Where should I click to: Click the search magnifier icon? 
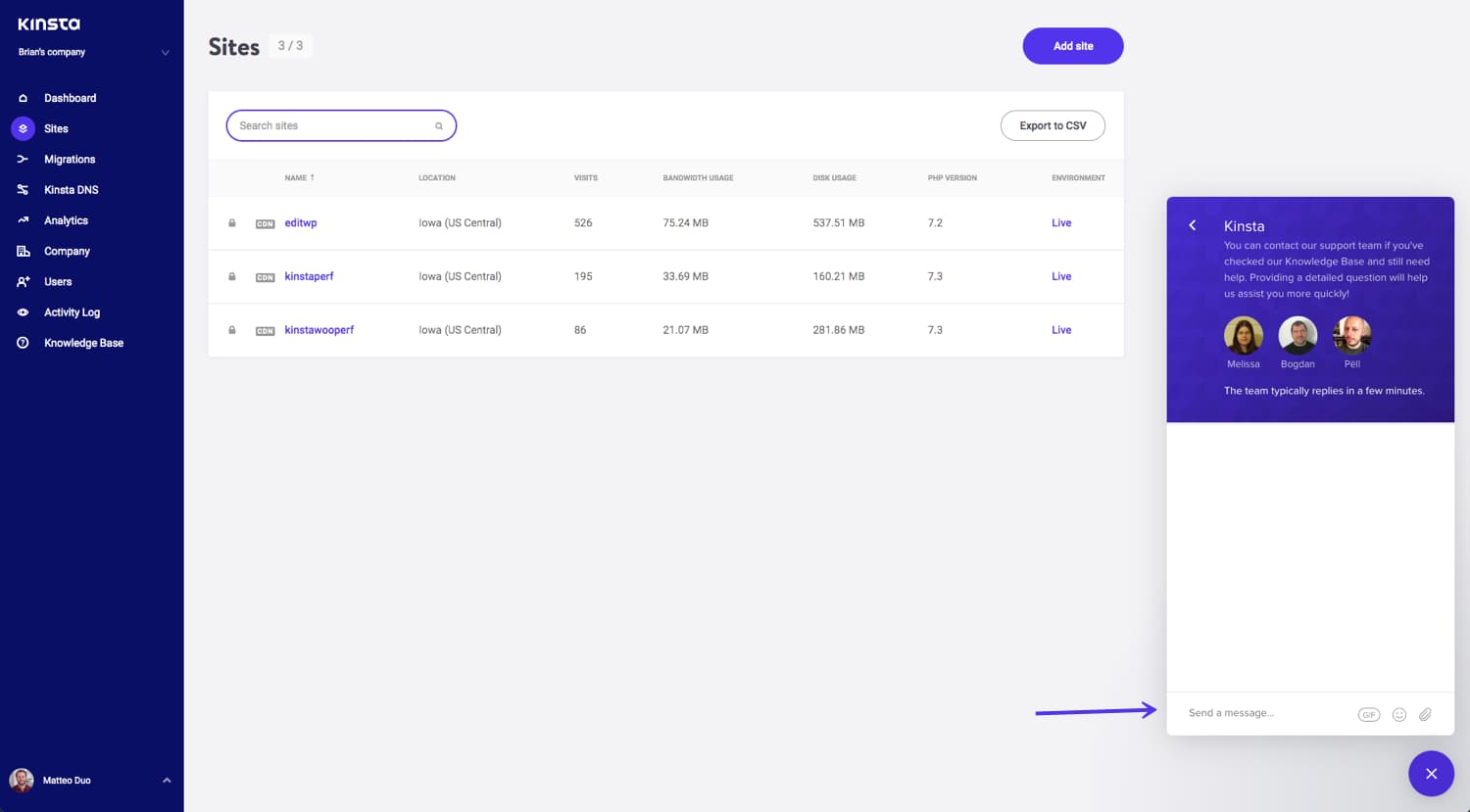[x=439, y=126]
